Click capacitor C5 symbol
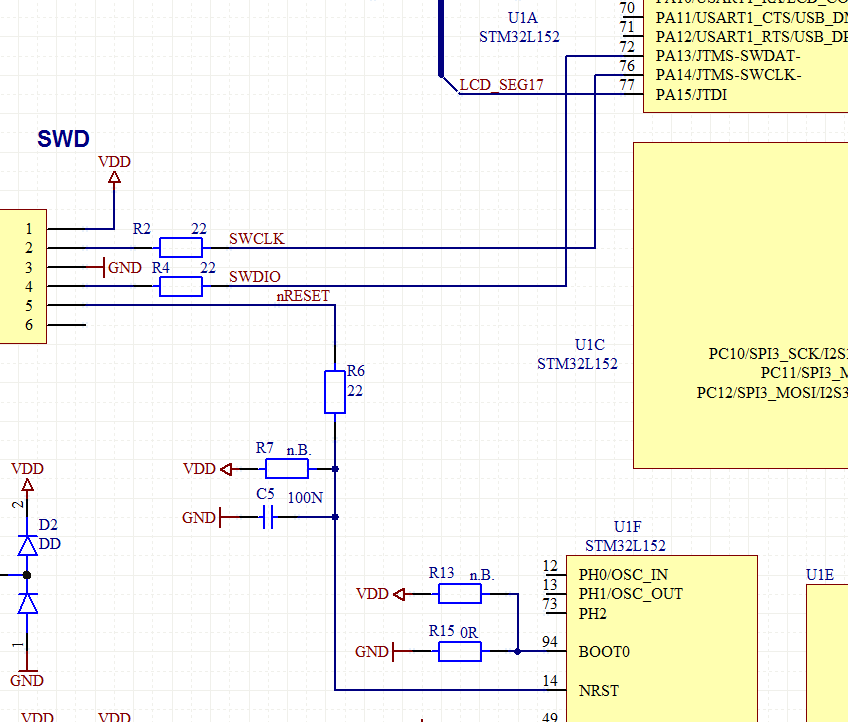 pyautogui.click(x=267, y=517)
